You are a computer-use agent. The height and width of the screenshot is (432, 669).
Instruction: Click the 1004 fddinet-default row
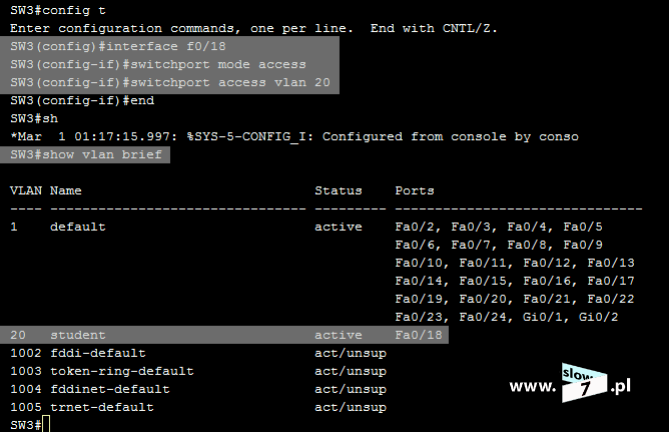tap(198, 389)
